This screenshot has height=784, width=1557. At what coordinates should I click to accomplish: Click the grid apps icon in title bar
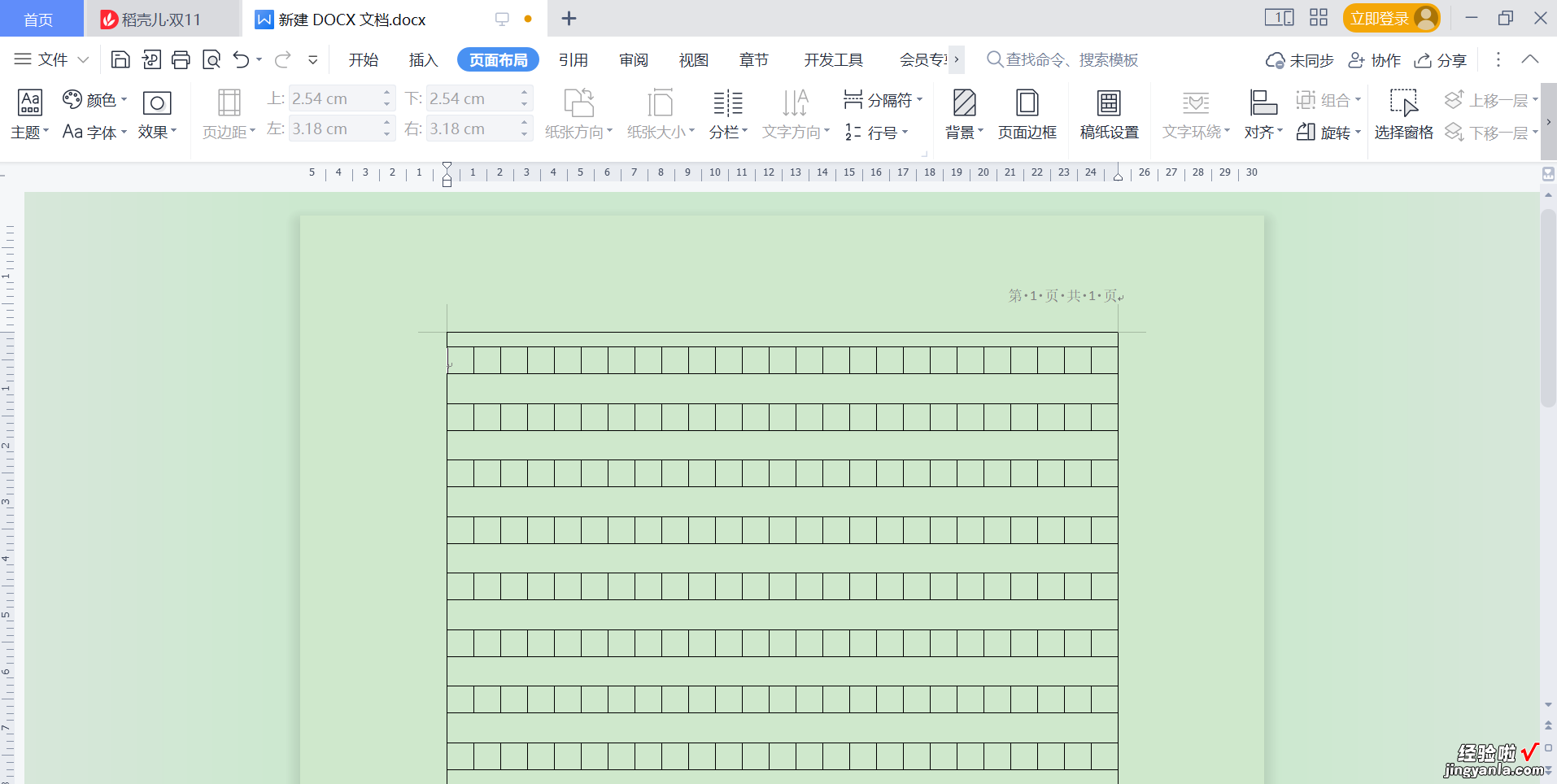tap(1319, 18)
